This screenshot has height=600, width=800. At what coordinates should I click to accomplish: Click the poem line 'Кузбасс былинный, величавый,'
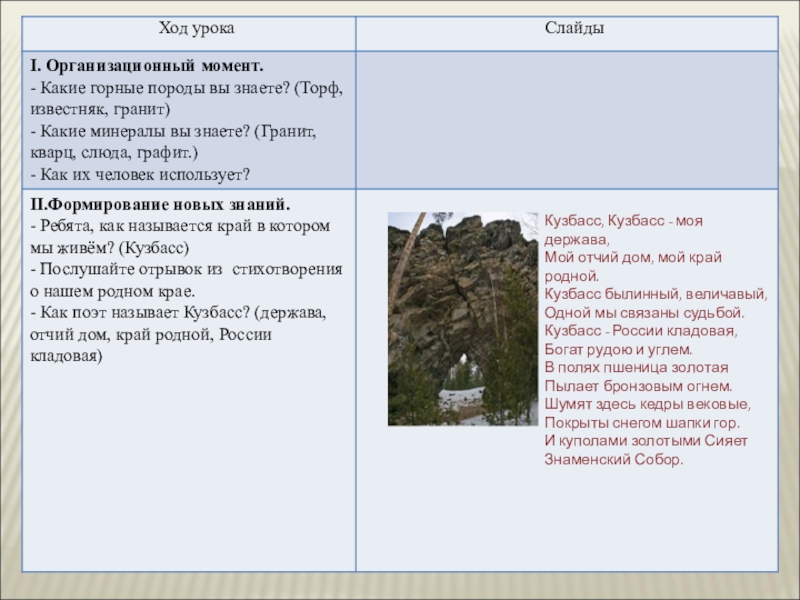point(656,294)
